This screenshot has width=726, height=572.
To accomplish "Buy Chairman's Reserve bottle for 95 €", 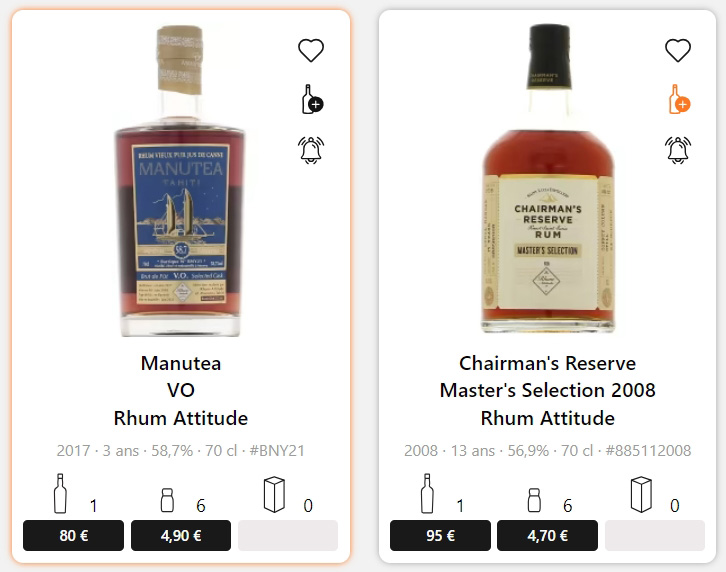I will pyautogui.click(x=440, y=535).
